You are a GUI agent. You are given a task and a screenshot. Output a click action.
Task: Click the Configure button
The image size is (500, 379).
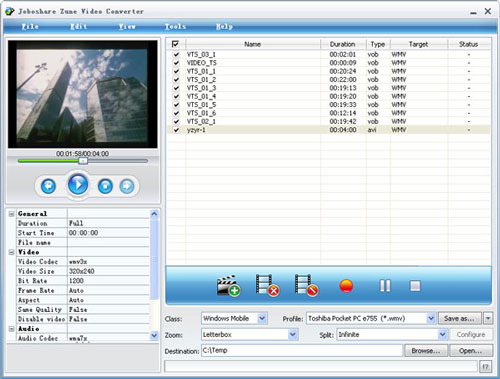(x=471, y=334)
